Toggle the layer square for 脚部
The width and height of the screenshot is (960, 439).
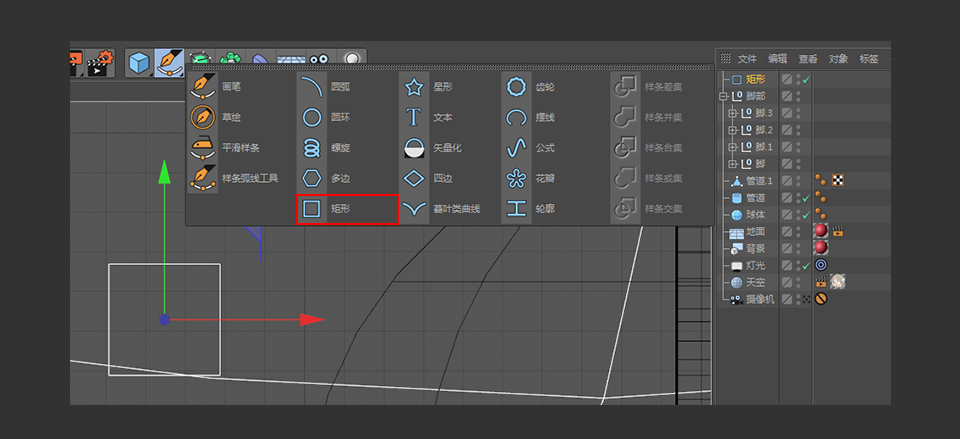pos(787,97)
